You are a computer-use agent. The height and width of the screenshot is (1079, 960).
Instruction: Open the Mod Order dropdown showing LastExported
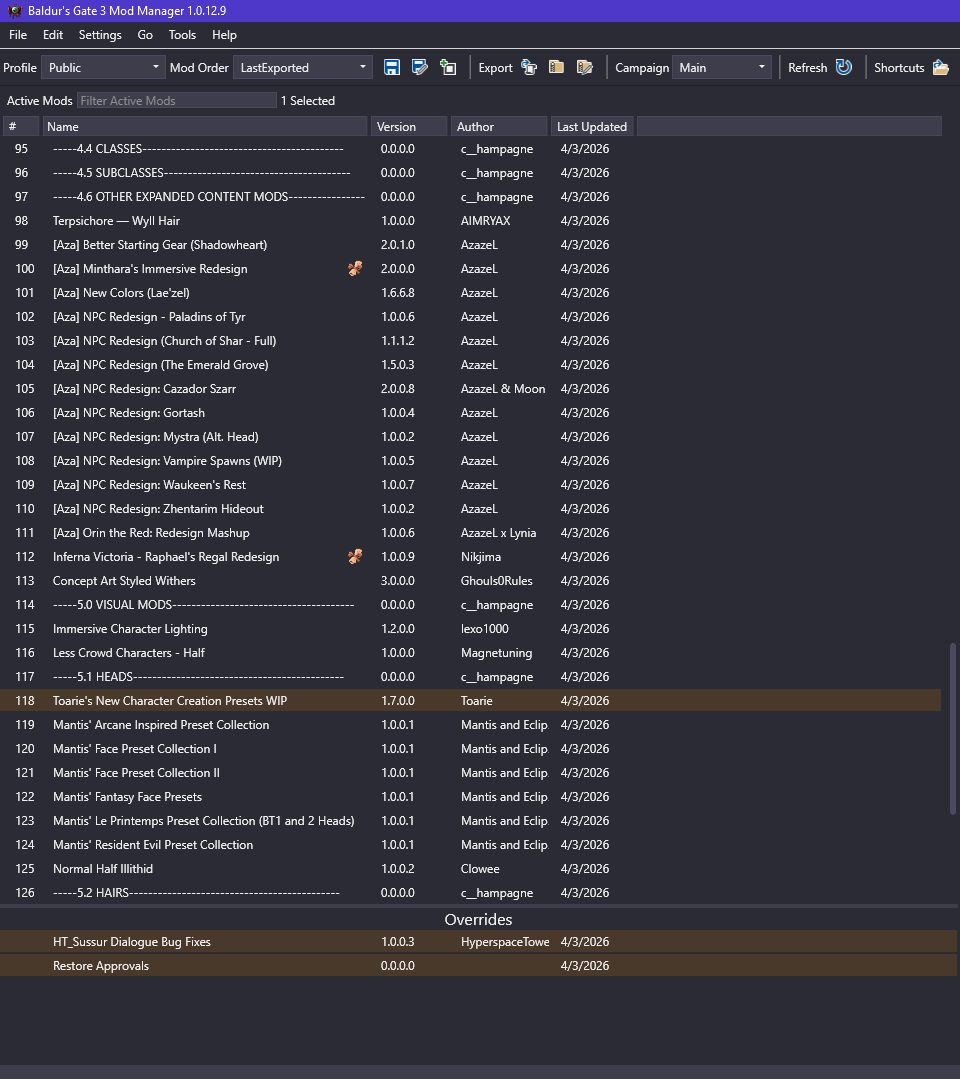point(303,67)
